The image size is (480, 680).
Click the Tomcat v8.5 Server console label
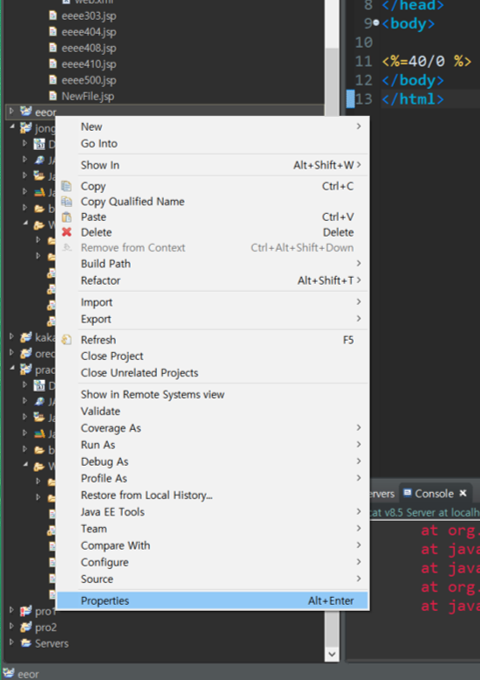(425, 513)
